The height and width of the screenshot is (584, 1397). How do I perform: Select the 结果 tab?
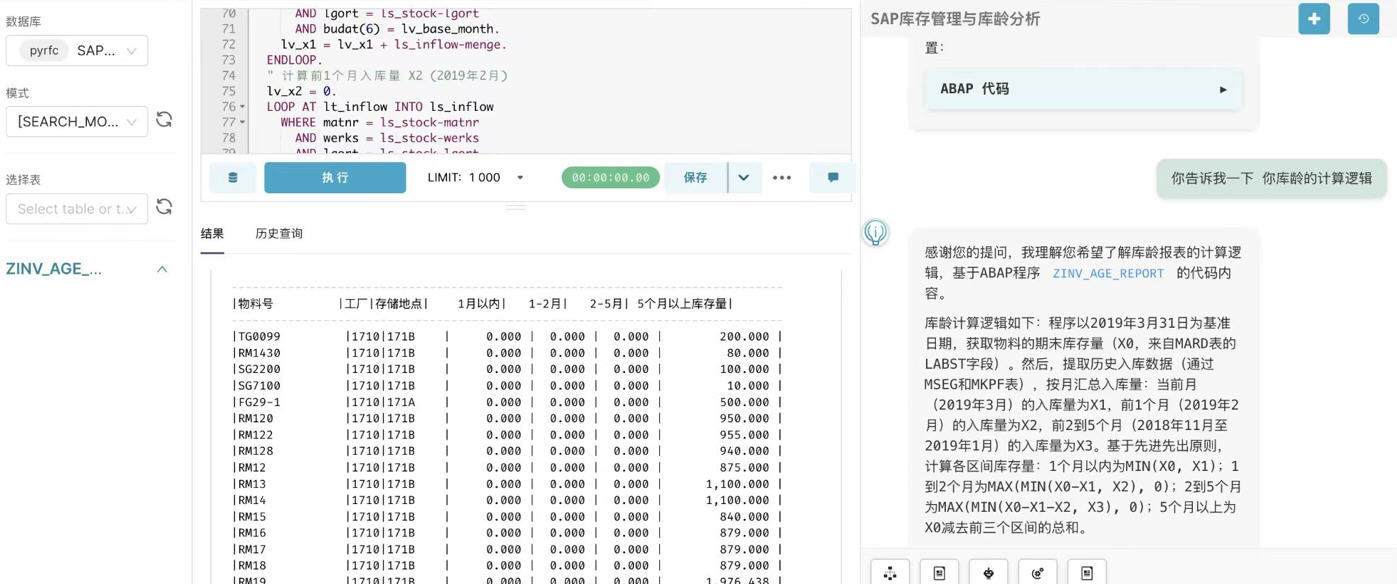point(212,234)
